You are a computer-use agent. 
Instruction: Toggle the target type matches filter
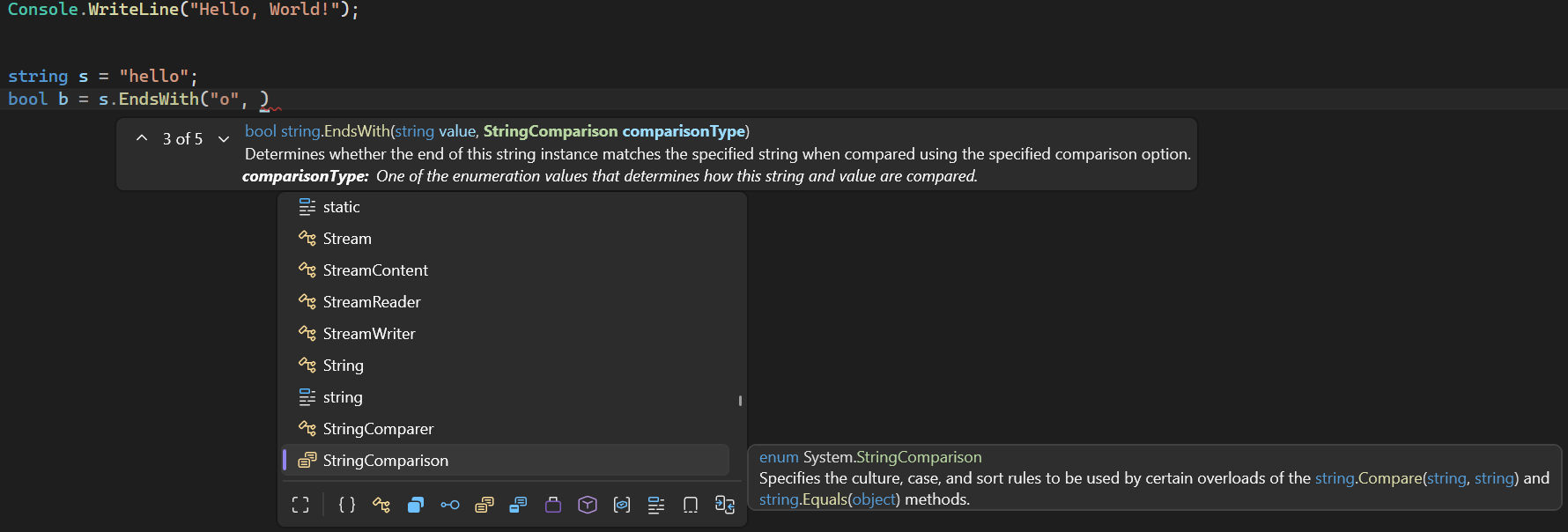300,505
